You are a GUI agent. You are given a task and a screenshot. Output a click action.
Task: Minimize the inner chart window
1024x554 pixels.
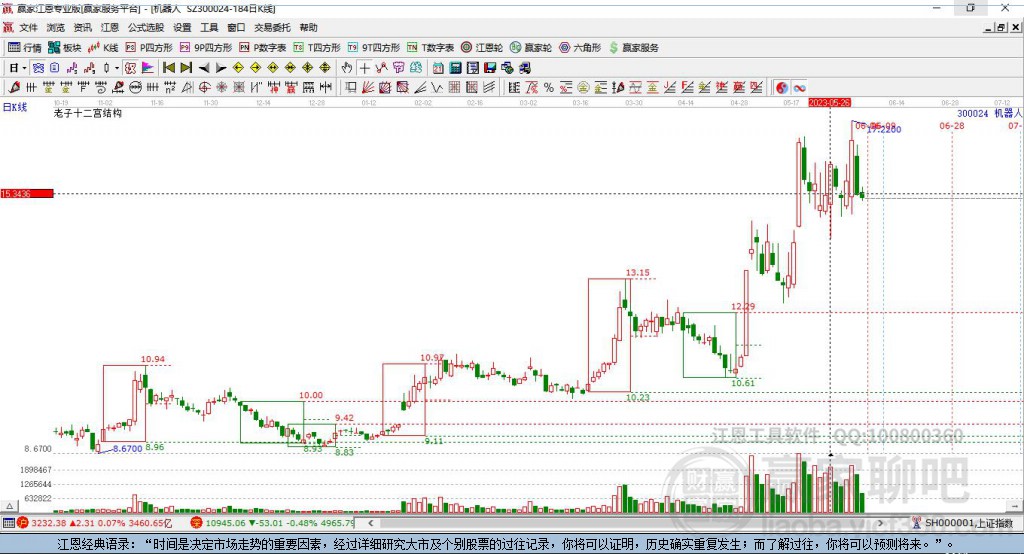pyautogui.click(x=988, y=27)
